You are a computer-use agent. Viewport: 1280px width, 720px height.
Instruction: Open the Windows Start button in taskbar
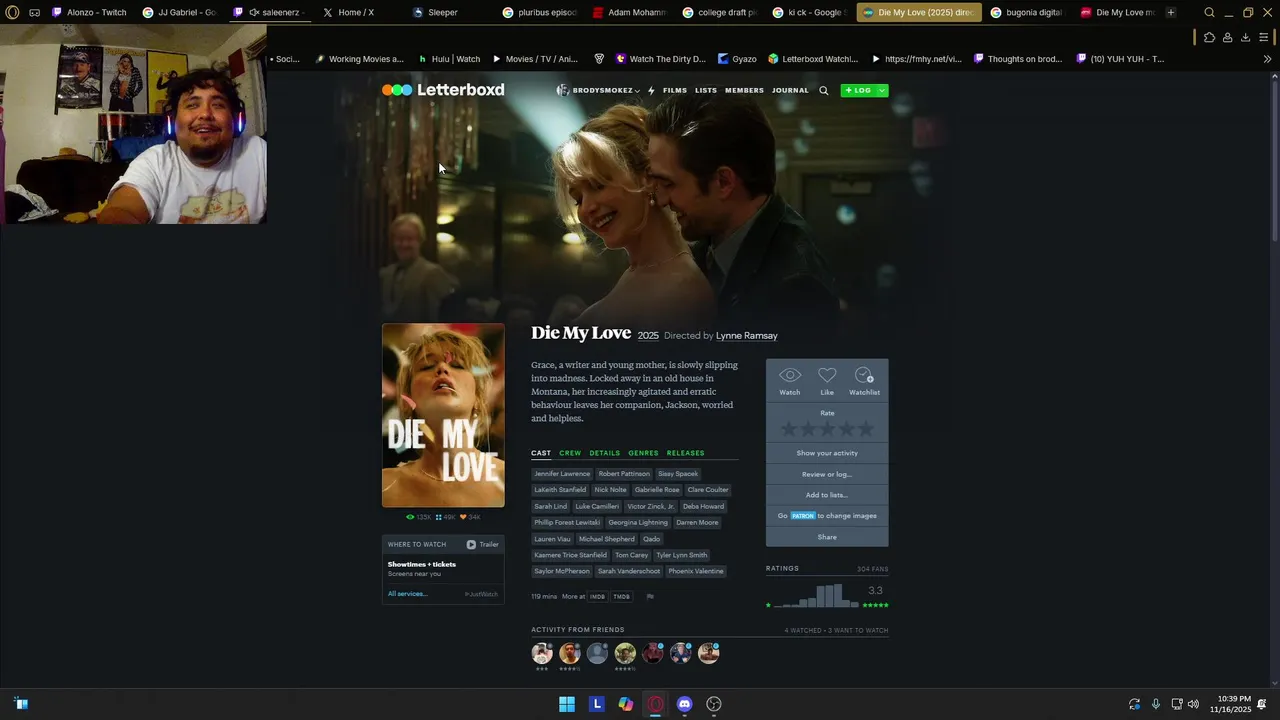click(x=567, y=704)
